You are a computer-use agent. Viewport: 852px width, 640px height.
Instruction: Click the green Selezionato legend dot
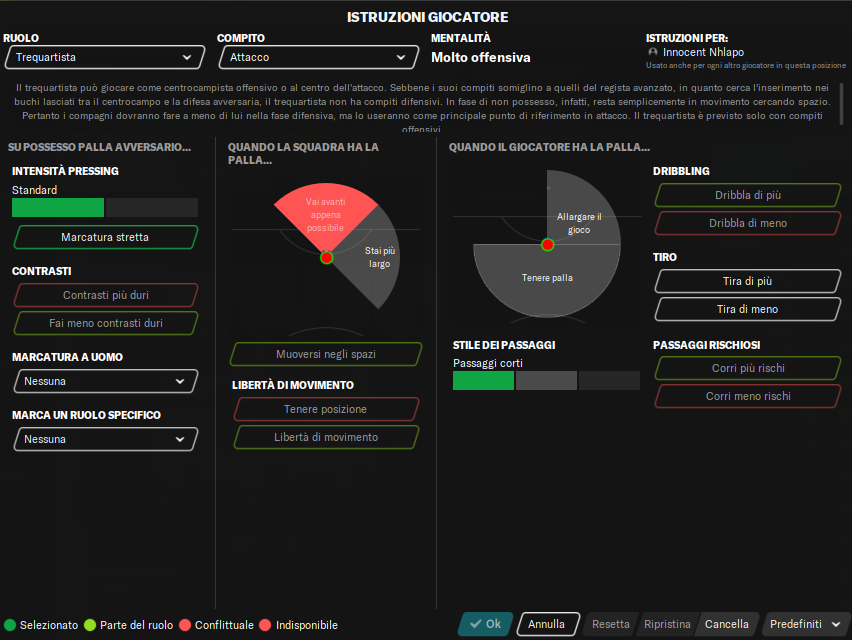(x=10, y=625)
